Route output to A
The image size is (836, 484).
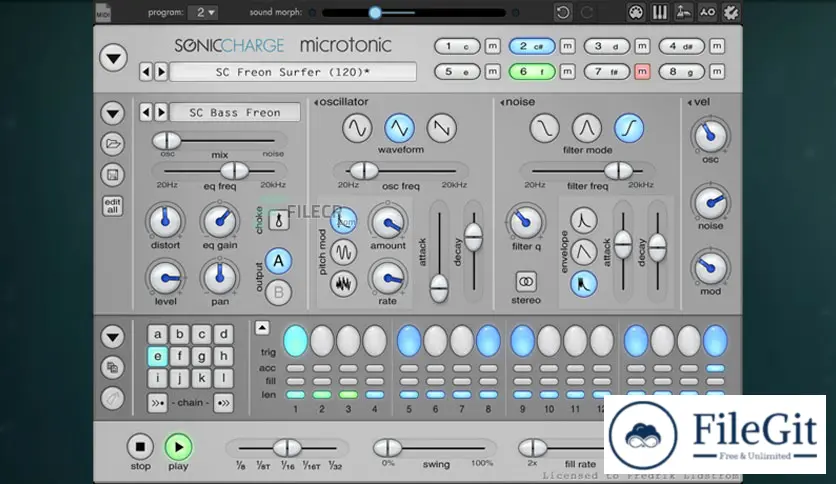click(x=278, y=261)
